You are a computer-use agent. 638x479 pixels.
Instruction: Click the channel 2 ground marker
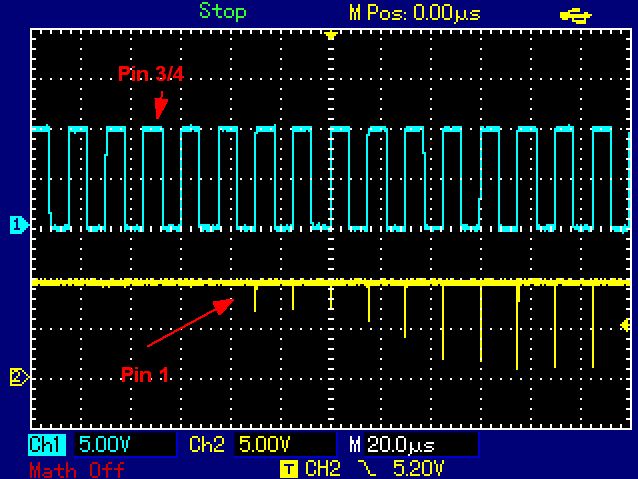[16, 377]
